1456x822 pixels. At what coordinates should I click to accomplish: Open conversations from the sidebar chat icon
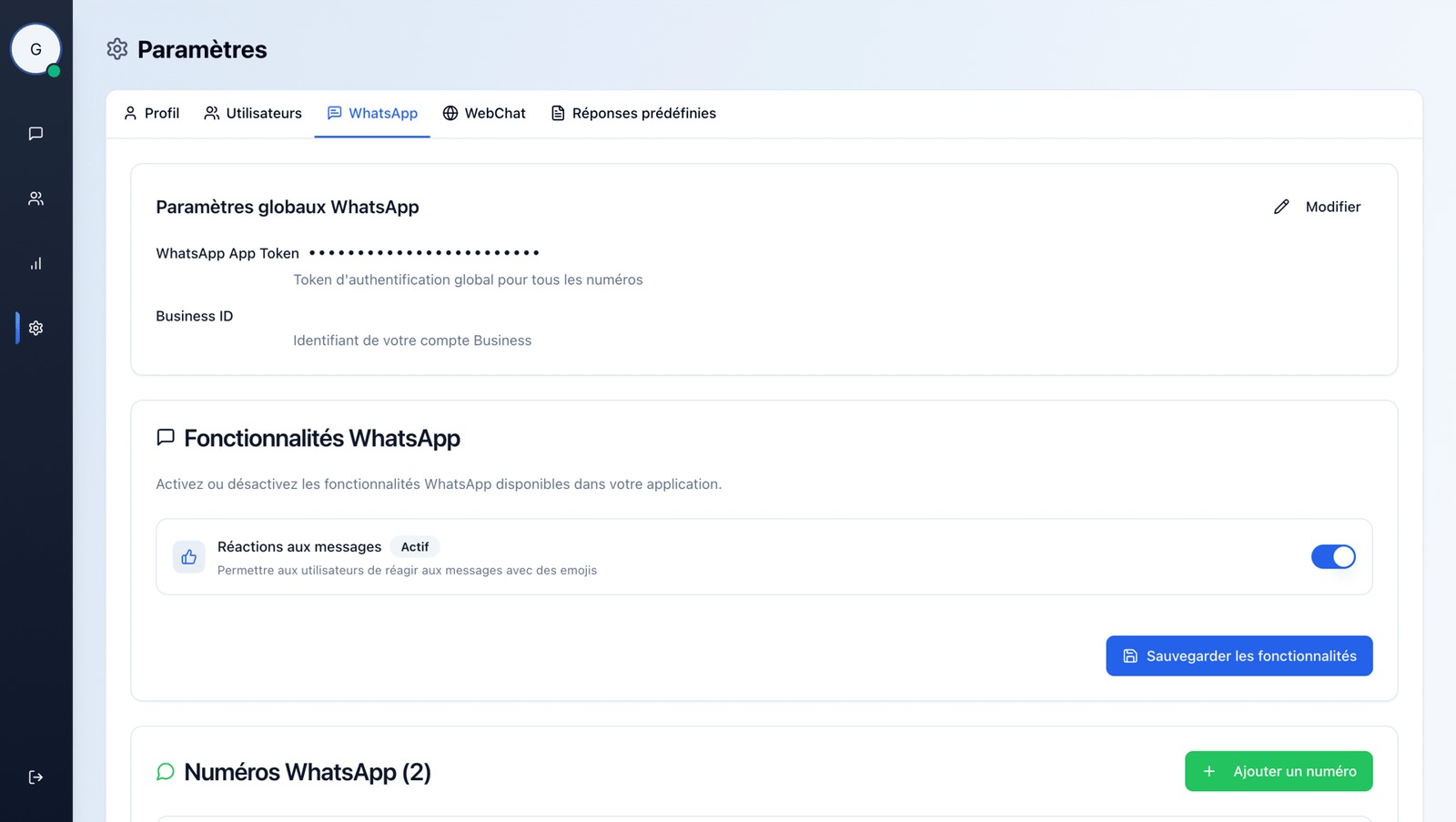pyautogui.click(x=35, y=134)
